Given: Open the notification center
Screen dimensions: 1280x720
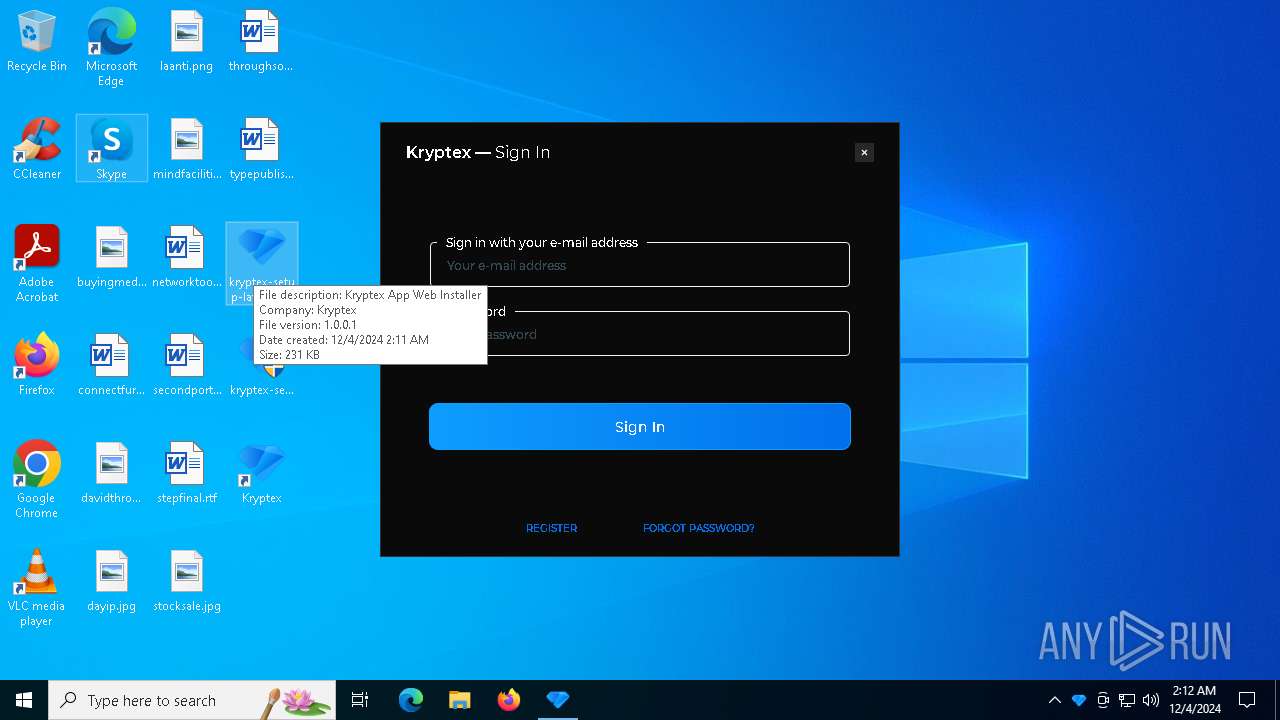Looking at the screenshot, I should tap(1247, 700).
